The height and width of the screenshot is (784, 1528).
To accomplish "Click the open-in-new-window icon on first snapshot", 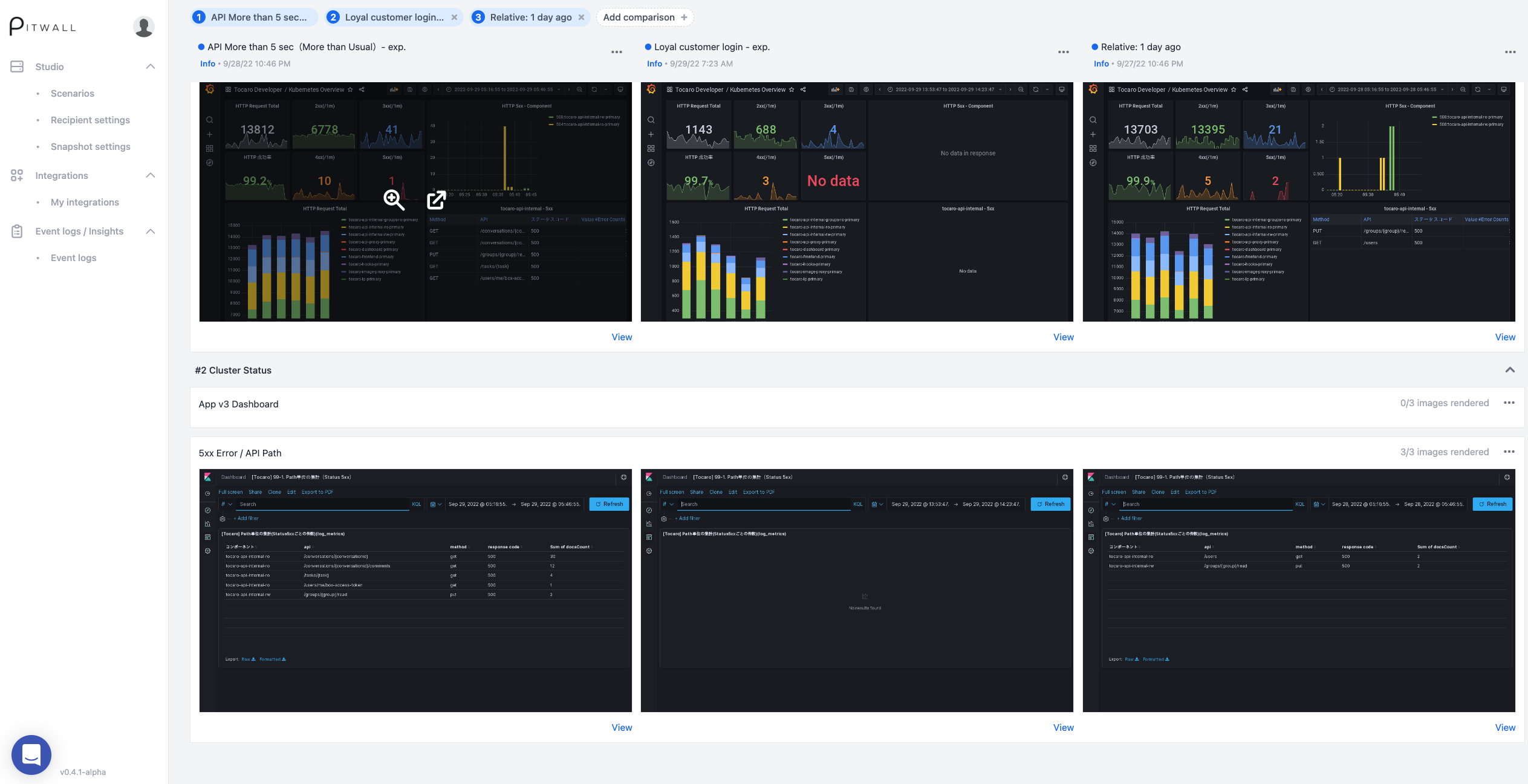I will (436, 199).
